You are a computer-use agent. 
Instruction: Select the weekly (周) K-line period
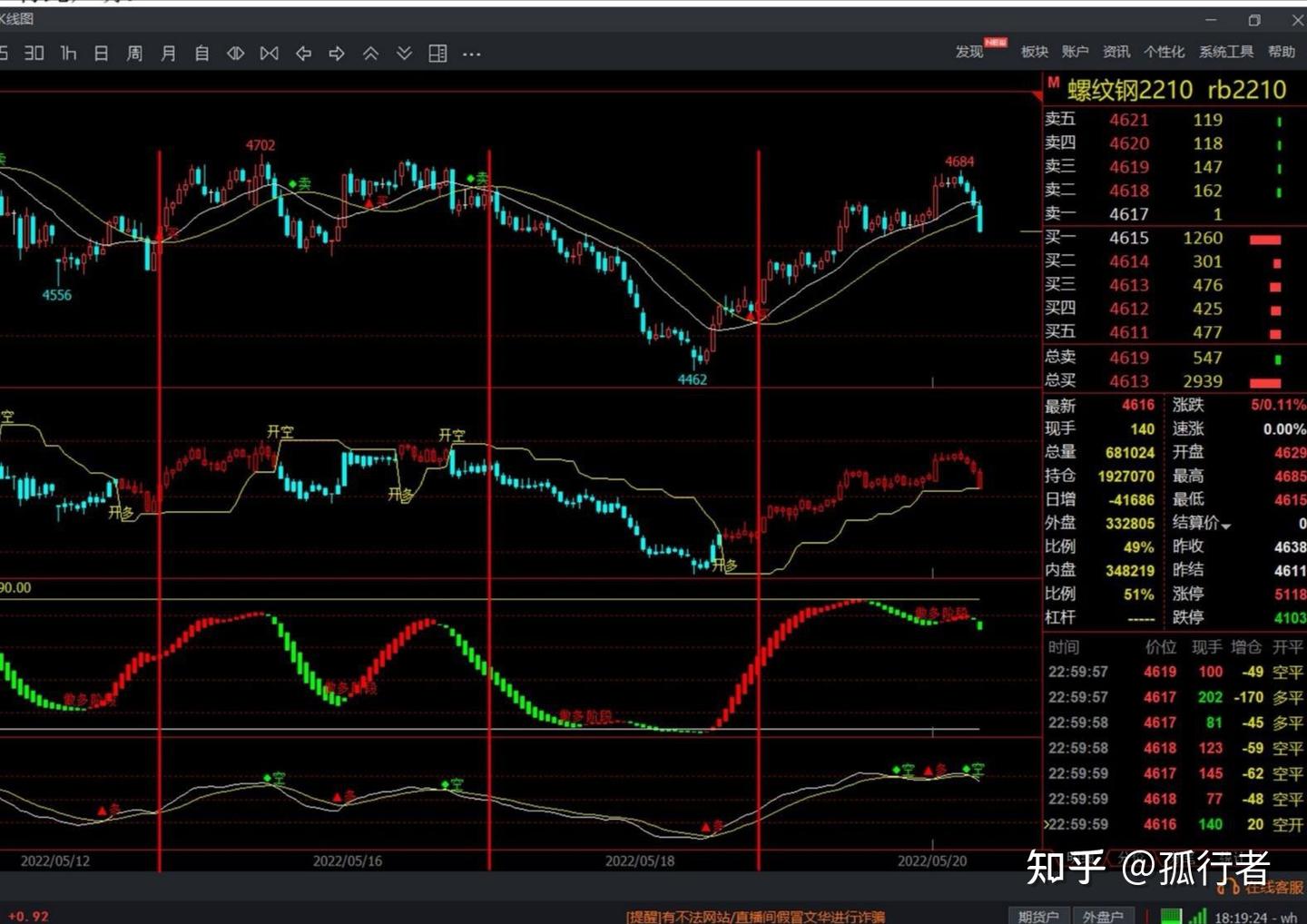coord(134,54)
